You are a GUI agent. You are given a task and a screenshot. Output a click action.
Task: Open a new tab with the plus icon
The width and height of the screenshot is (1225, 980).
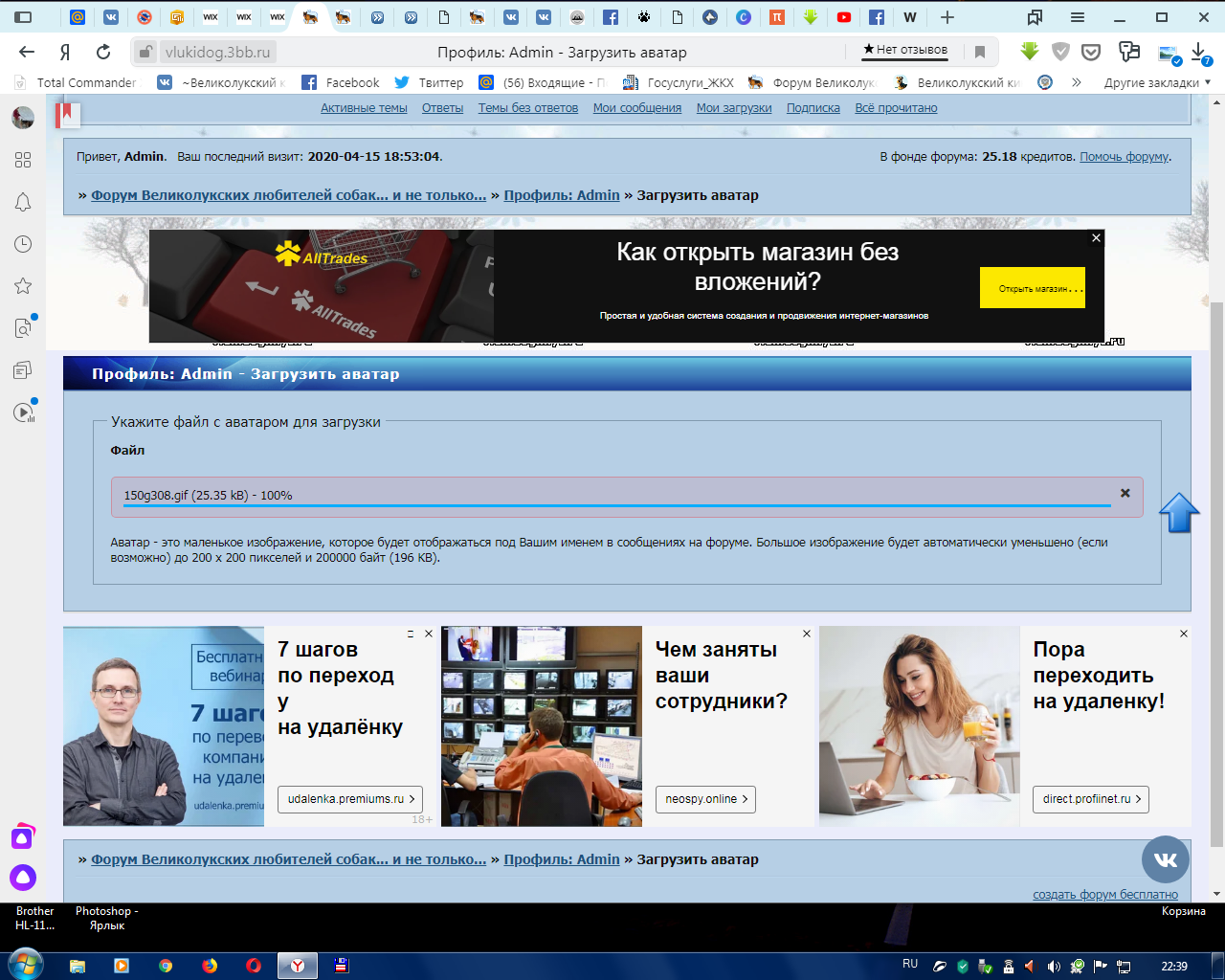[947, 17]
